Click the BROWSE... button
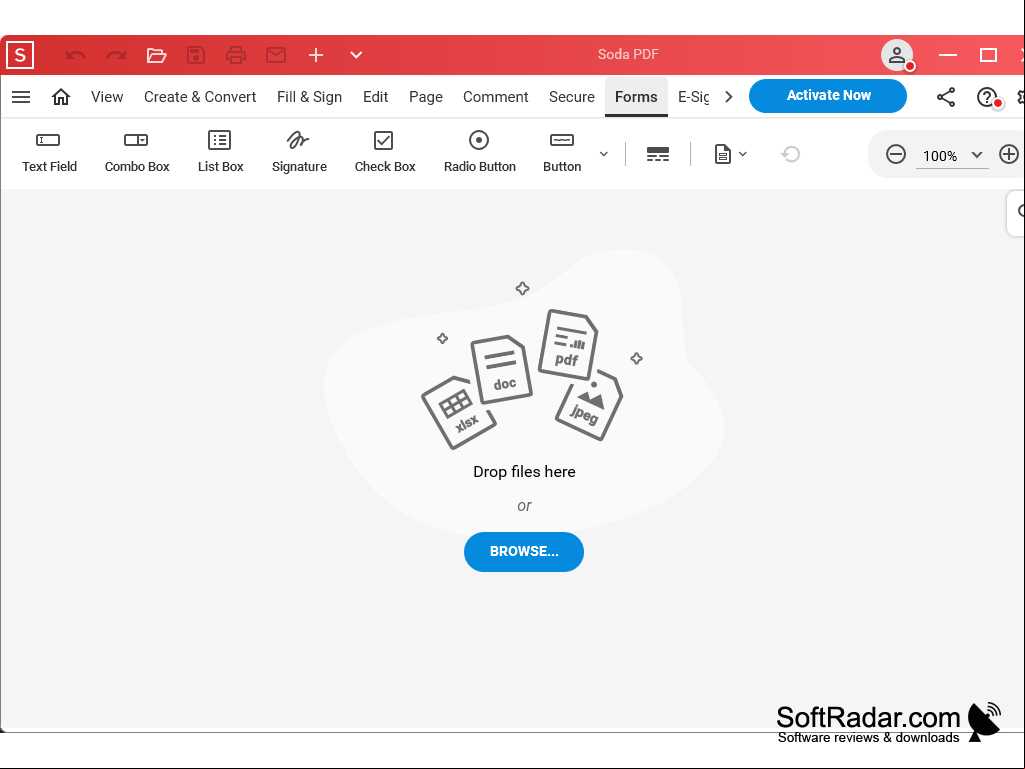Image resolution: width=1025 pixels, height=769 pixels. click(524, 551)
